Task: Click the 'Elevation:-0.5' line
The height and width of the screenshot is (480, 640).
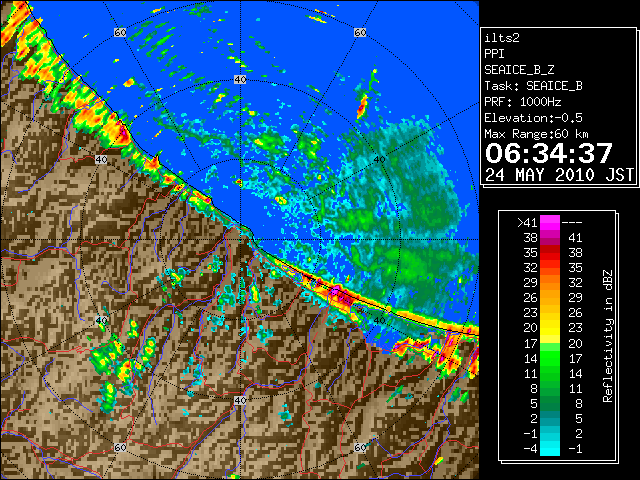Action: [x=533, y=118]
